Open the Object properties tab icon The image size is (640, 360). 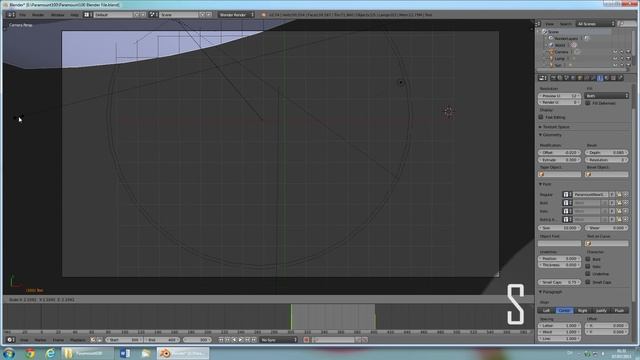(579, 78)
